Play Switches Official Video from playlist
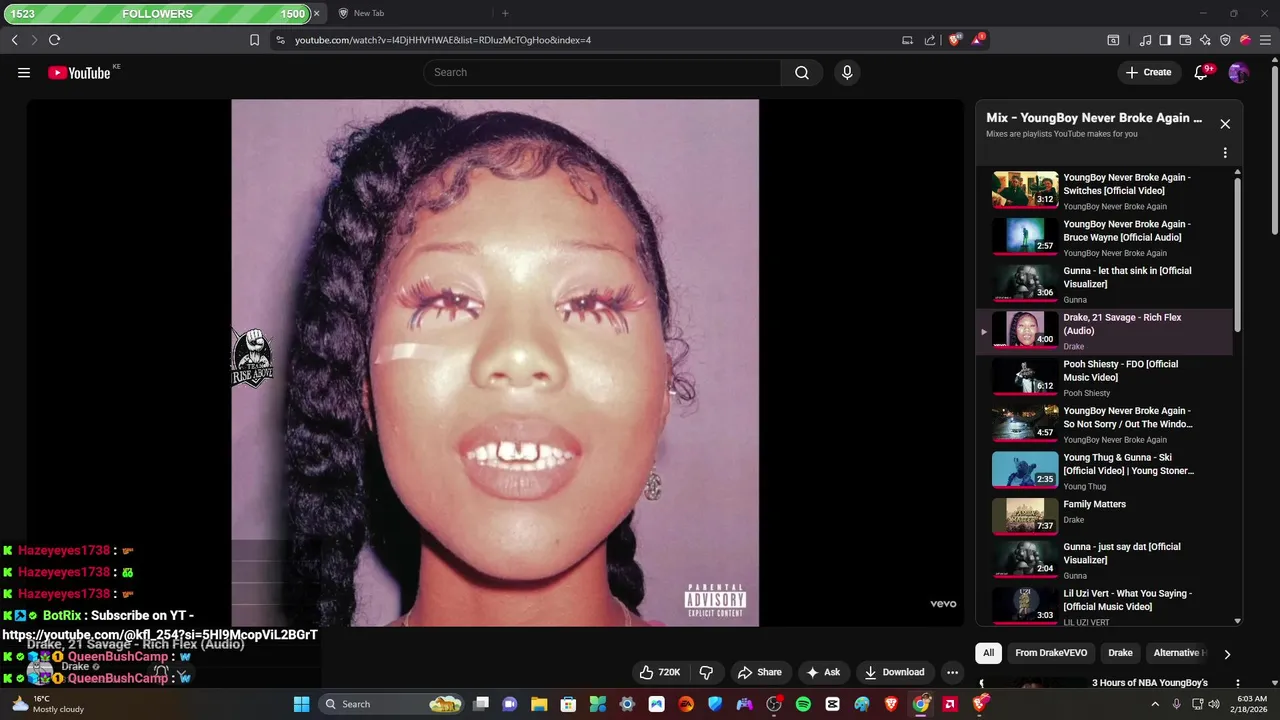The height and width of the screenshot is (720, 1280). click(x=1104, y=190)
